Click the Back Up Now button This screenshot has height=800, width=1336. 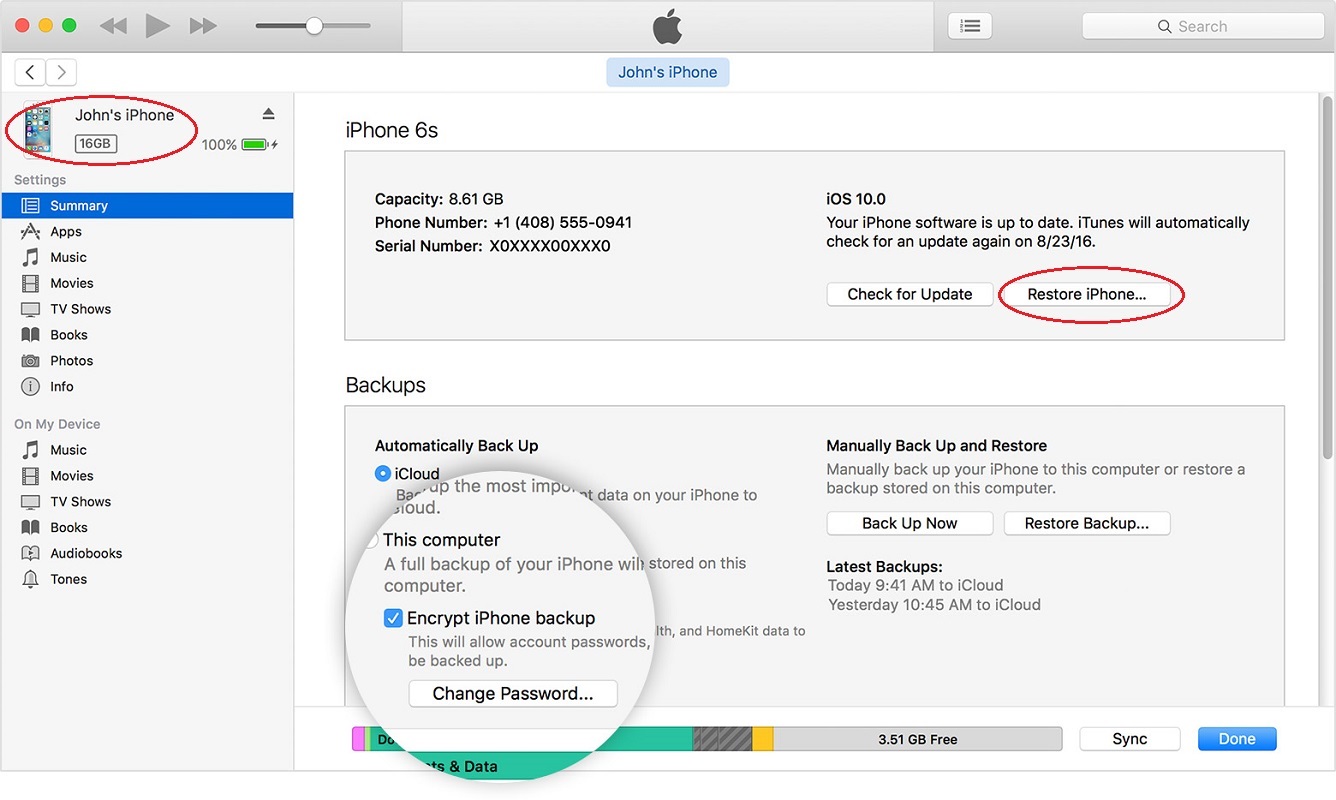pos(909,523)
